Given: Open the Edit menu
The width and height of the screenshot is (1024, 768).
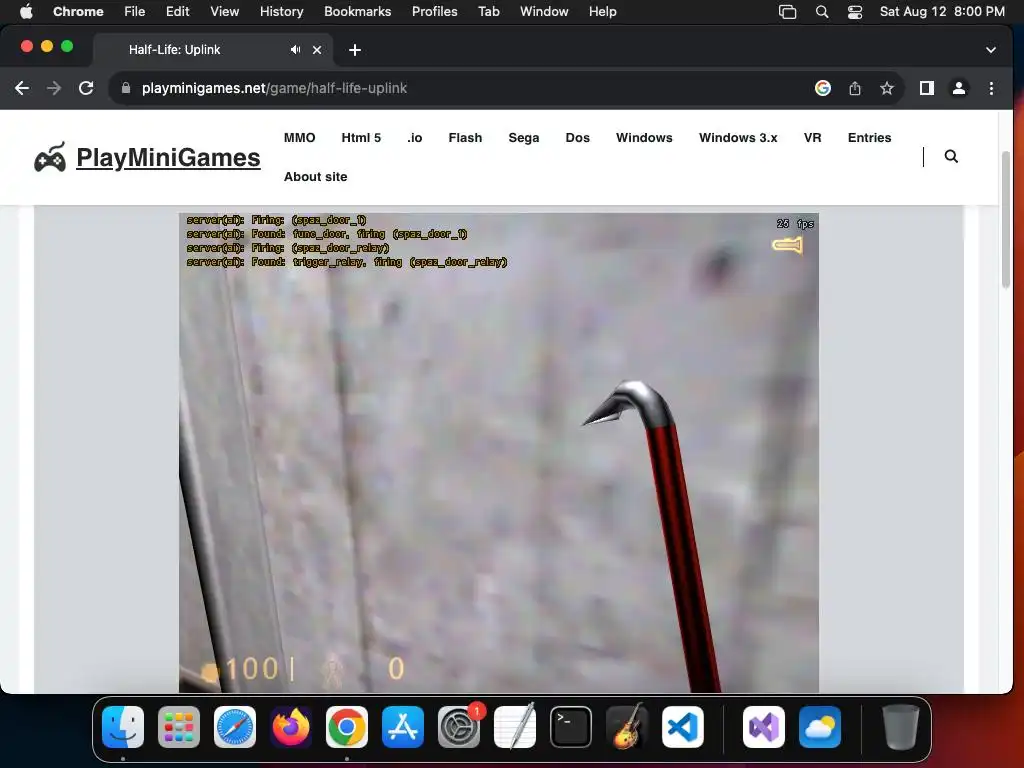Looking at the screenshot, I should 177,12.
